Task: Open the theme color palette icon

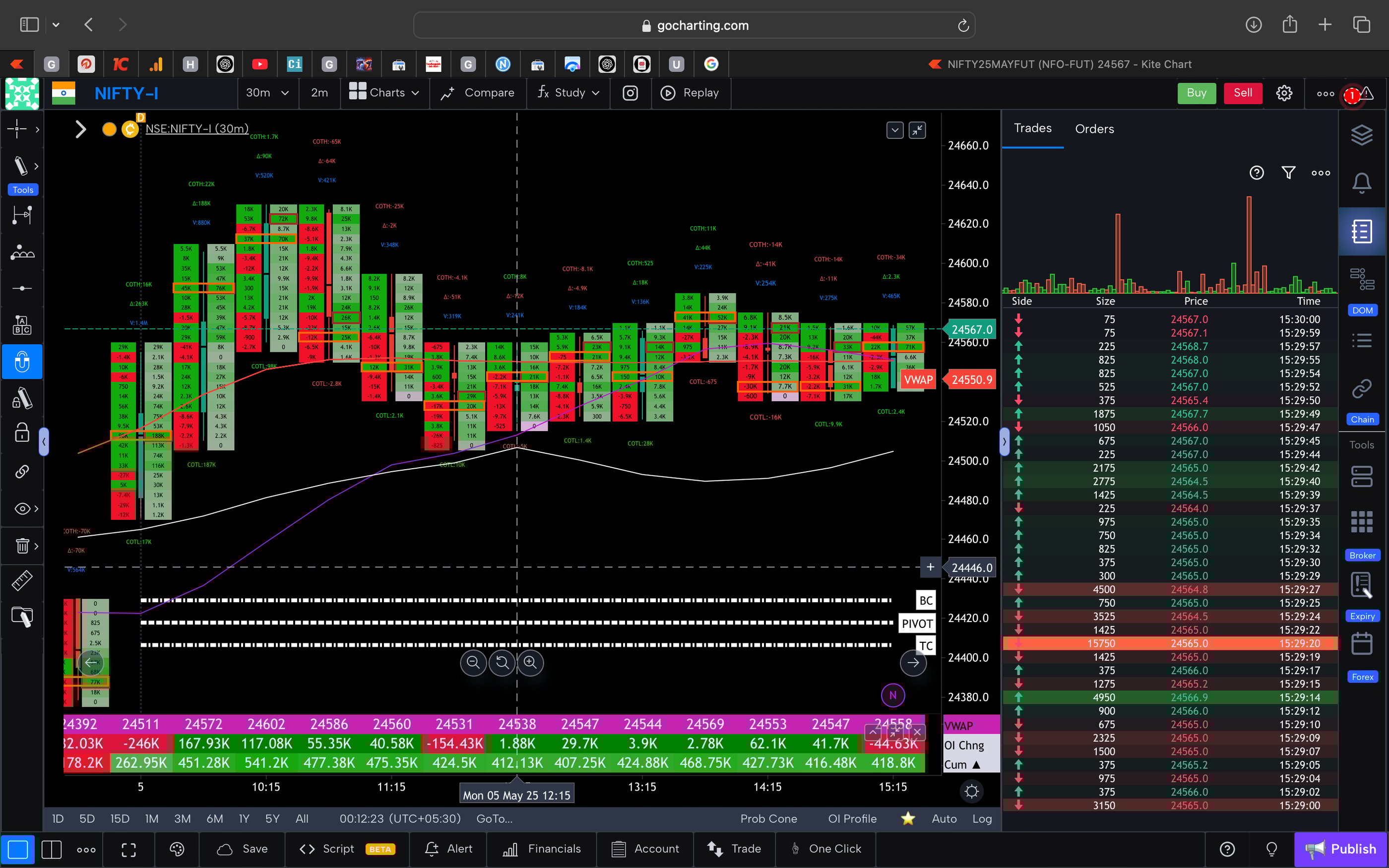Action: tap(177, 849)
